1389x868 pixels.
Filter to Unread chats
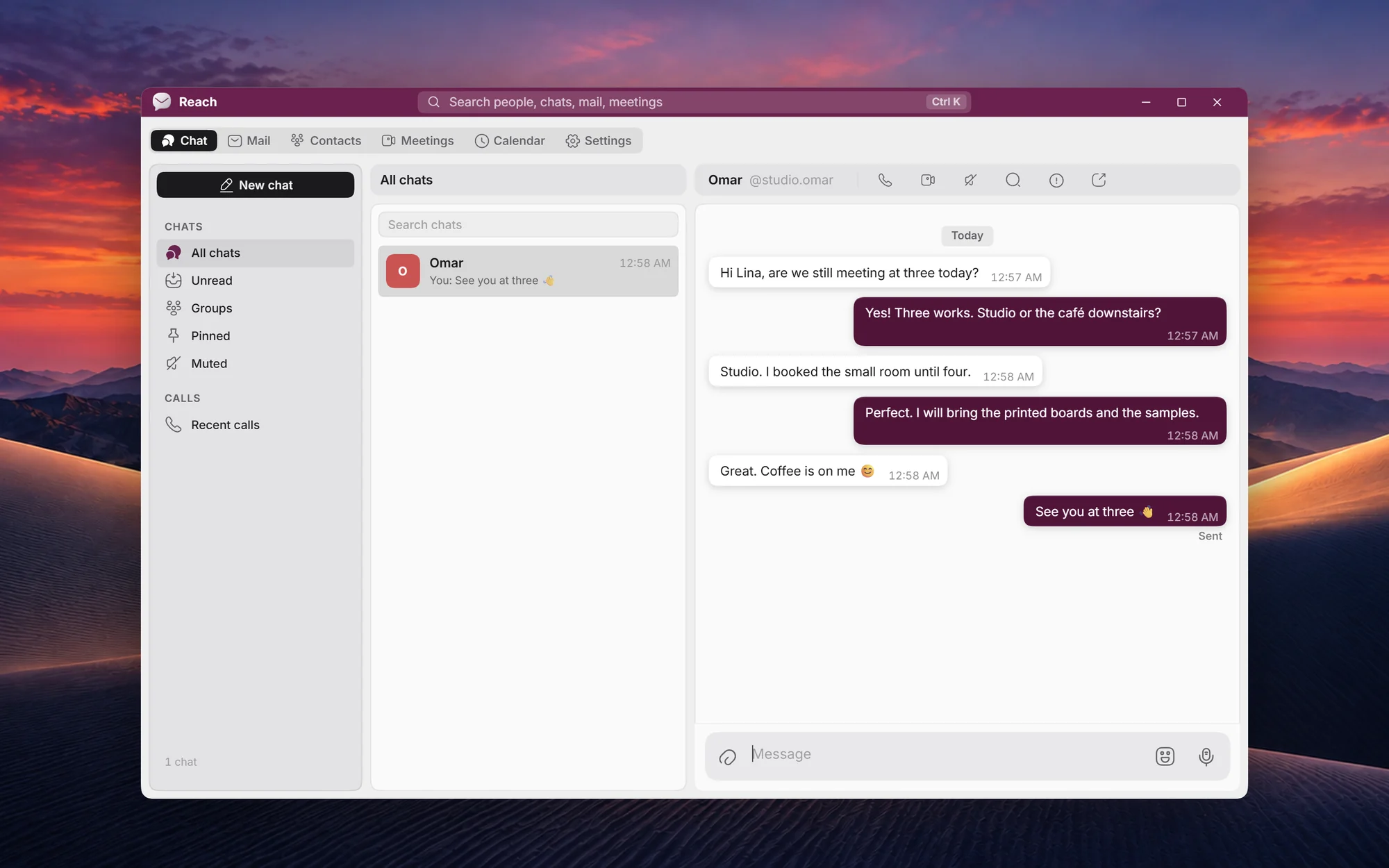pyautogui.click(x=256, y=281)
